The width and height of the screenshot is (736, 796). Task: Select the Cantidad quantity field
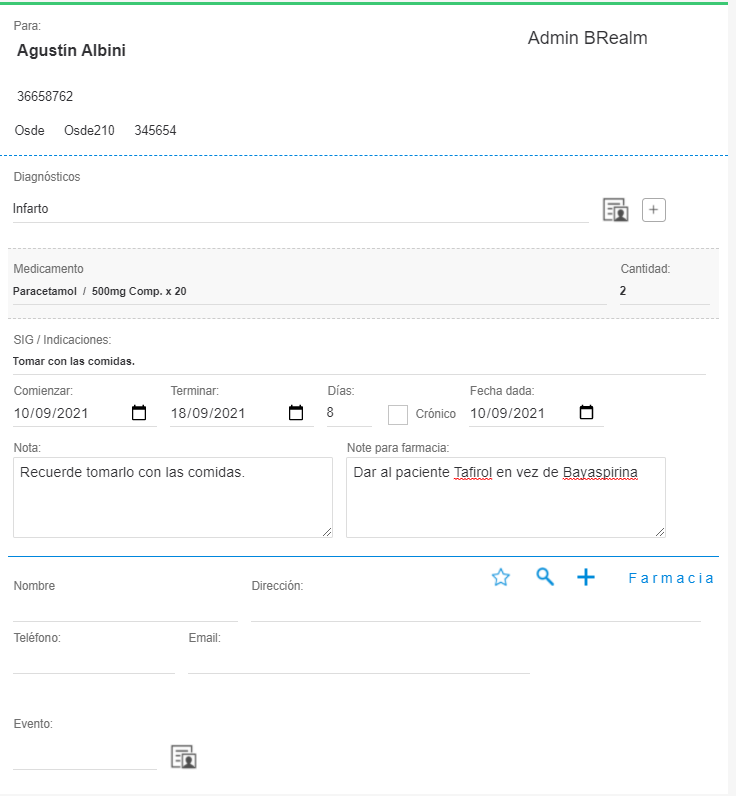coord(663,291)
